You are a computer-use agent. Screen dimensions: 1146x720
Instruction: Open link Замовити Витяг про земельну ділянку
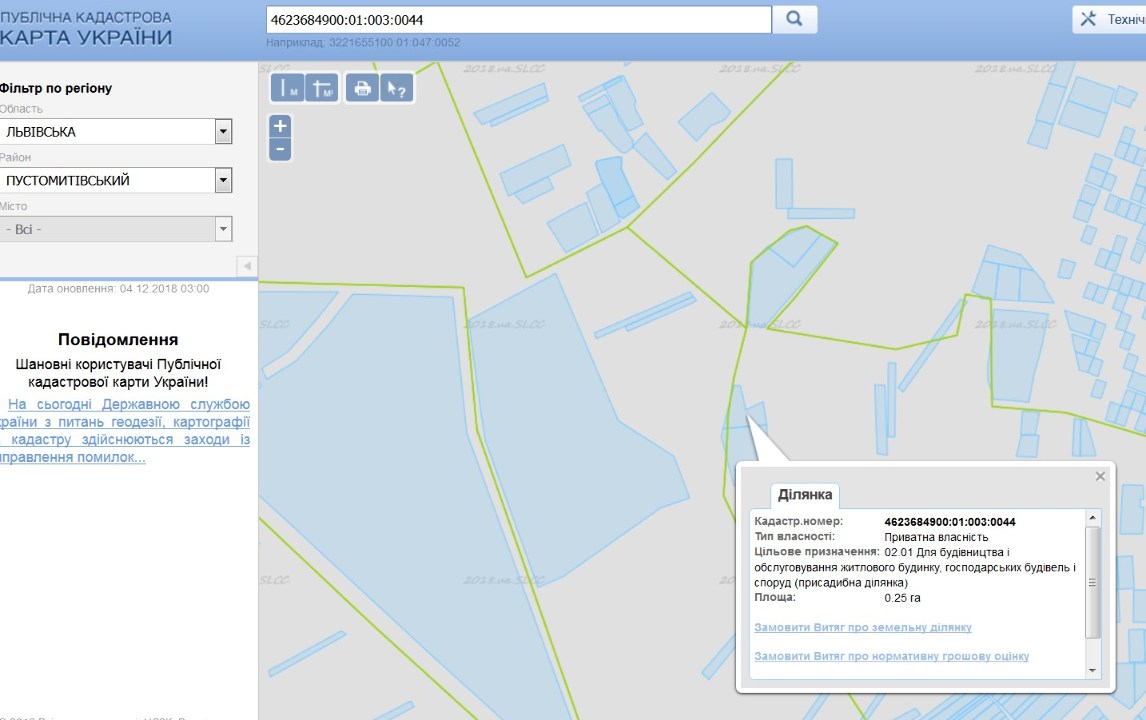862,627
